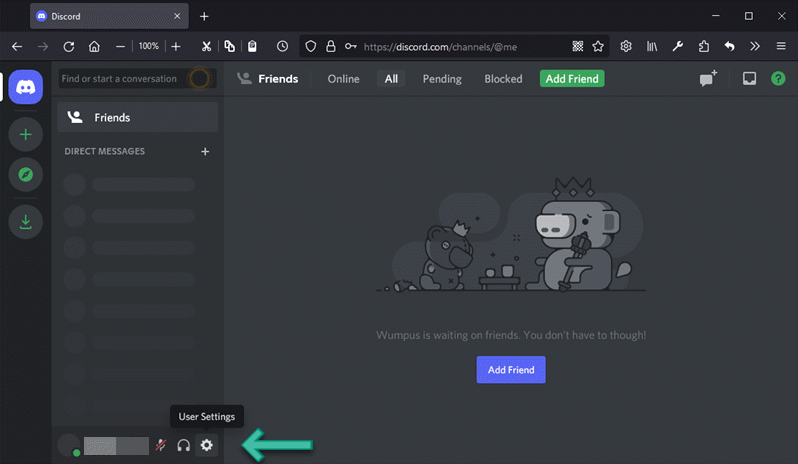
Task: Click the undo closed tab arrow icon
Action: (729, 47)
